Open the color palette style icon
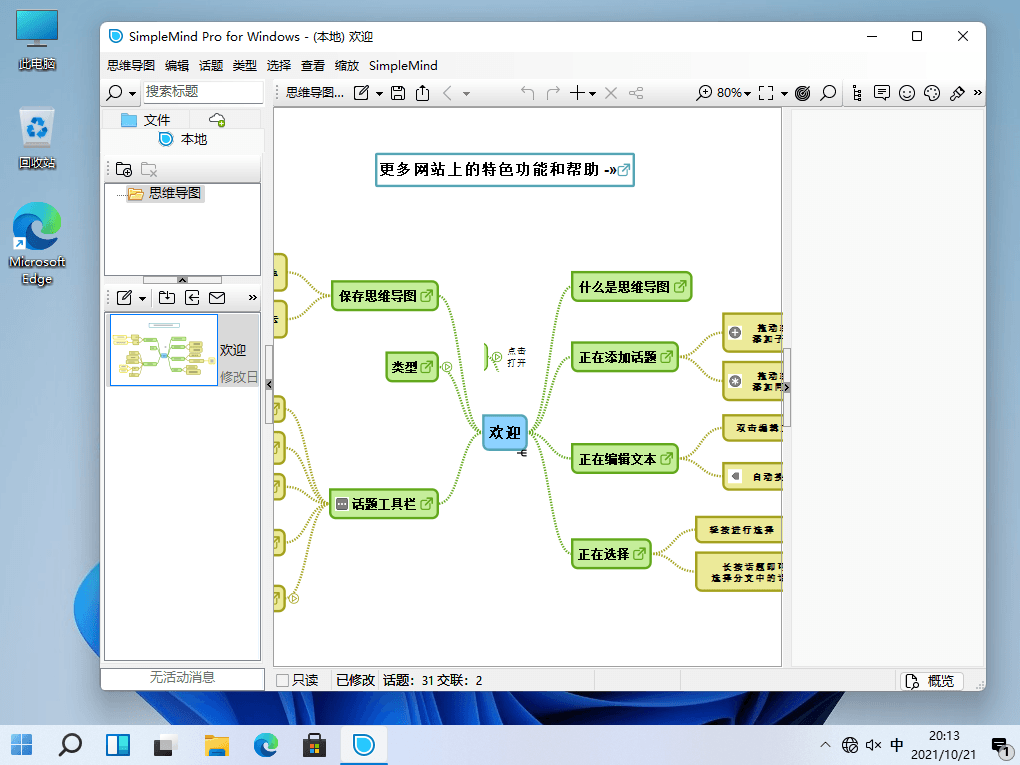The height and width of the screenshot is (765, 1020). [x=932, y=93]
